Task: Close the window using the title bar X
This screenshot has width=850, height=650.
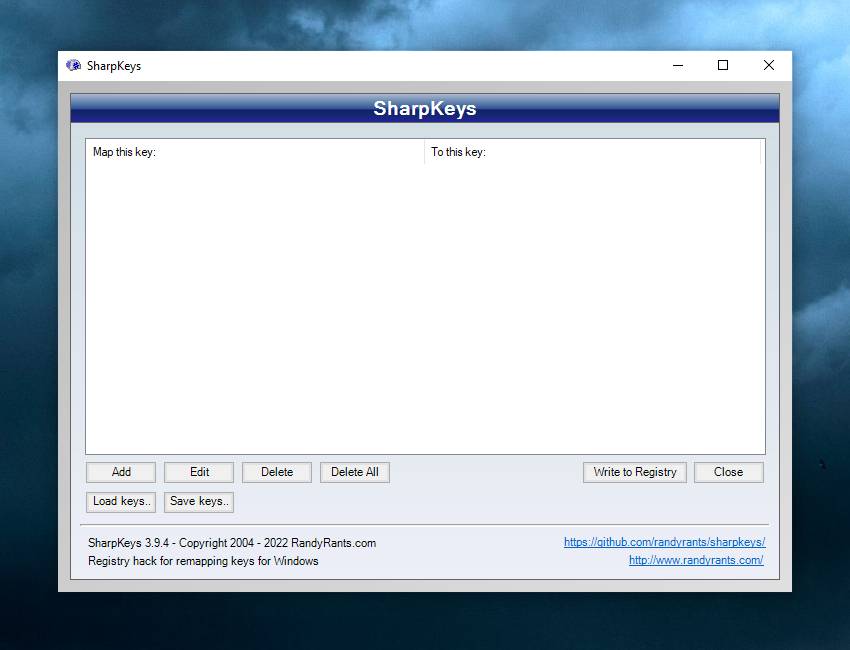Action: 768,66
